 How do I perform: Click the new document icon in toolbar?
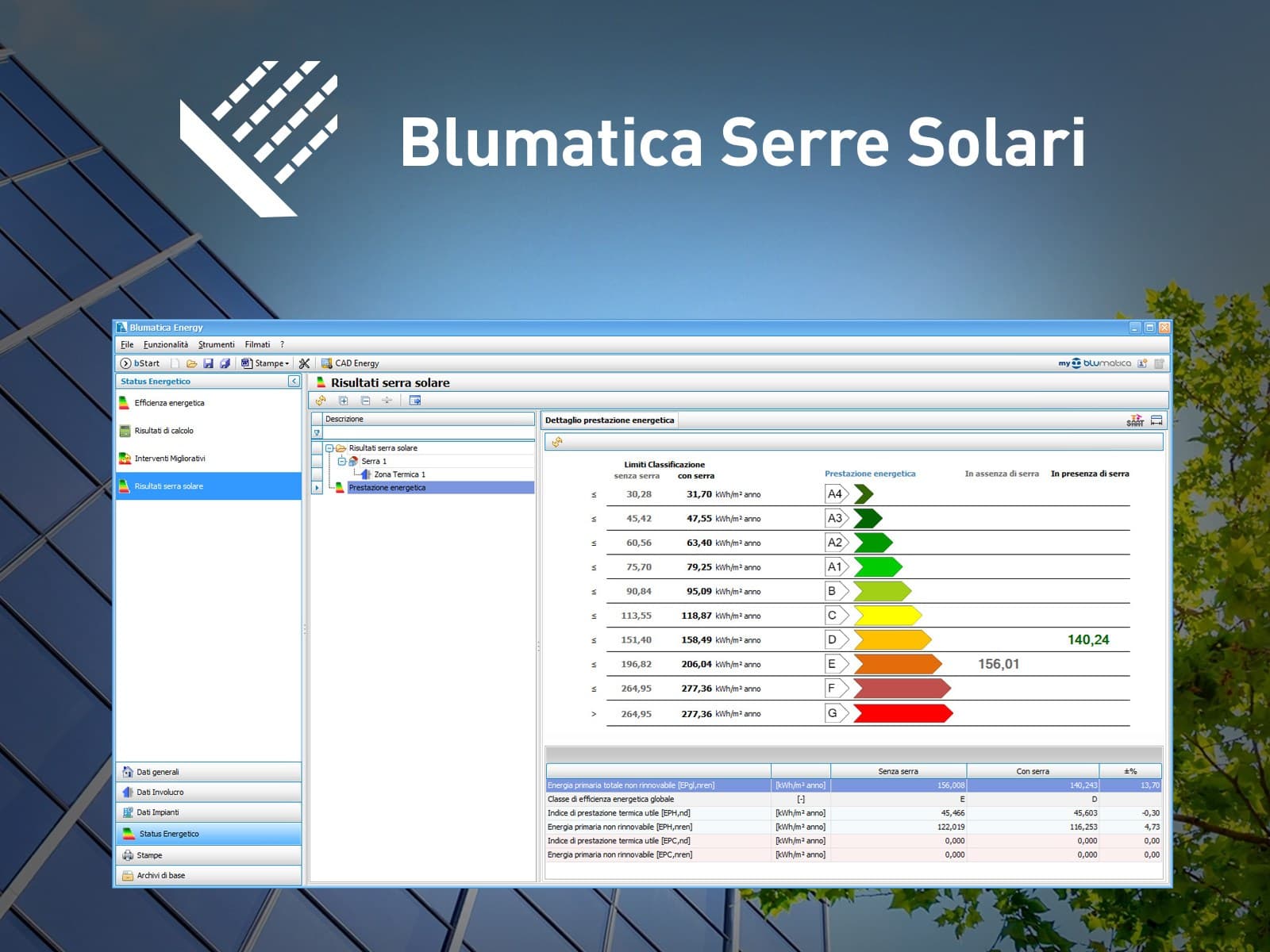tap(175, 363)
